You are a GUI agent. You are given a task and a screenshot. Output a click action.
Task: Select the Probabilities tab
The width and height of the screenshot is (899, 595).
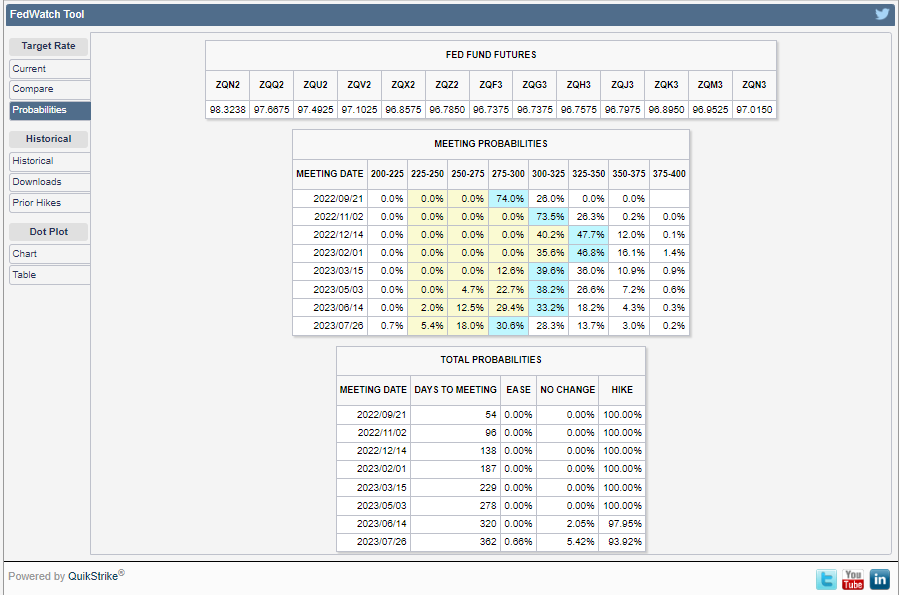pos(50,110)
